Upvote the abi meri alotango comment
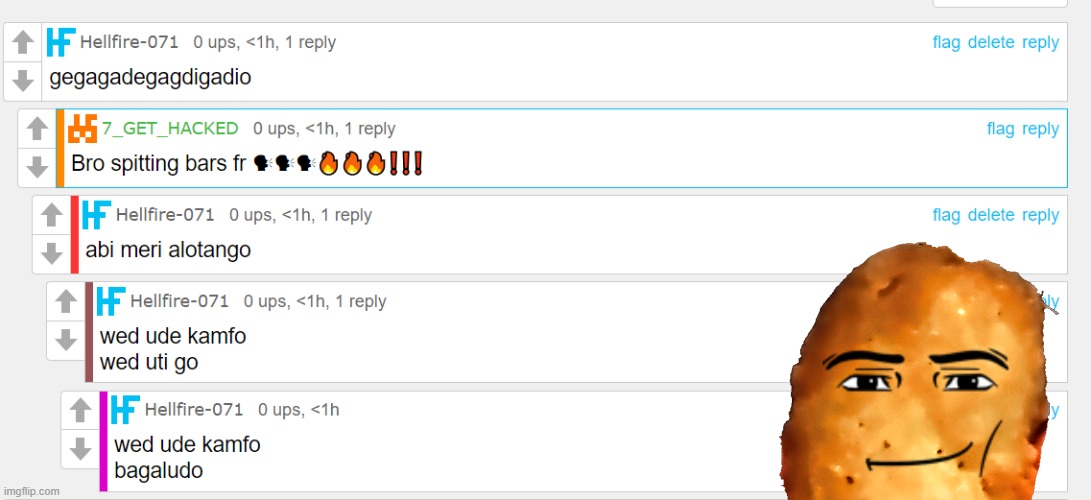Viewport: 1091px width, 500px height. (52, 216)
